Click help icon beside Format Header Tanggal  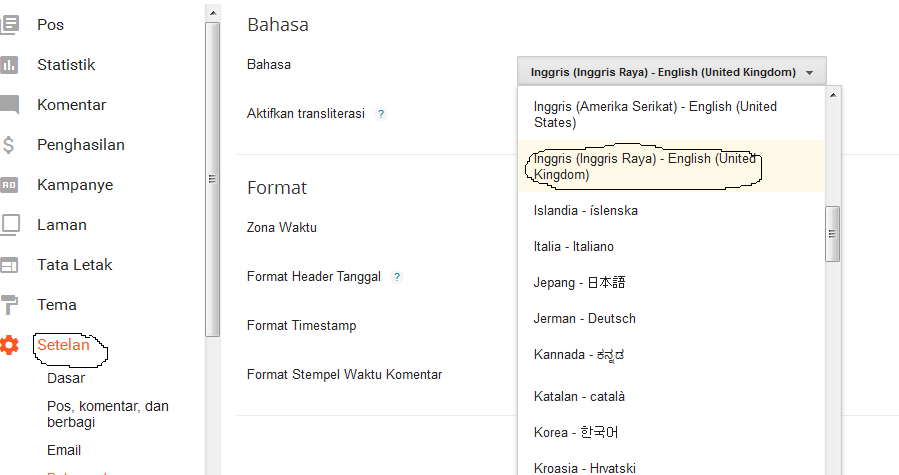(x=397, y=277)
